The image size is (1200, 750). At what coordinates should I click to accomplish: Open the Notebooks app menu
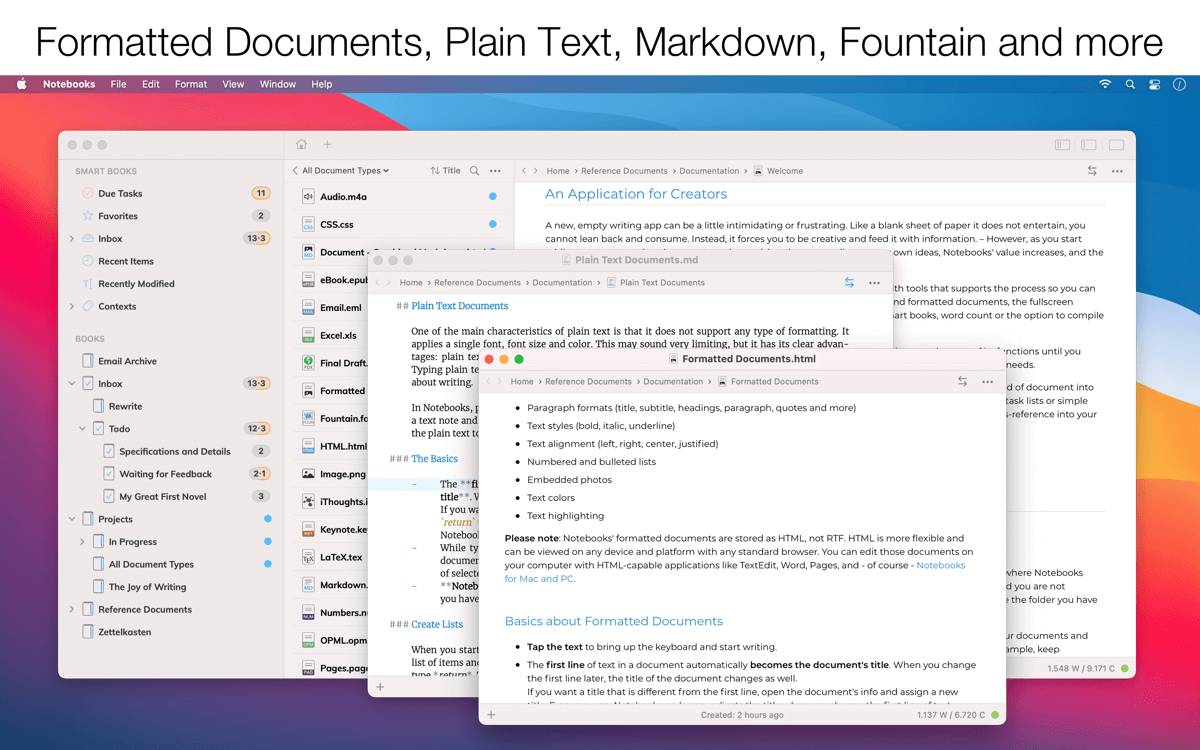point(69,85)
